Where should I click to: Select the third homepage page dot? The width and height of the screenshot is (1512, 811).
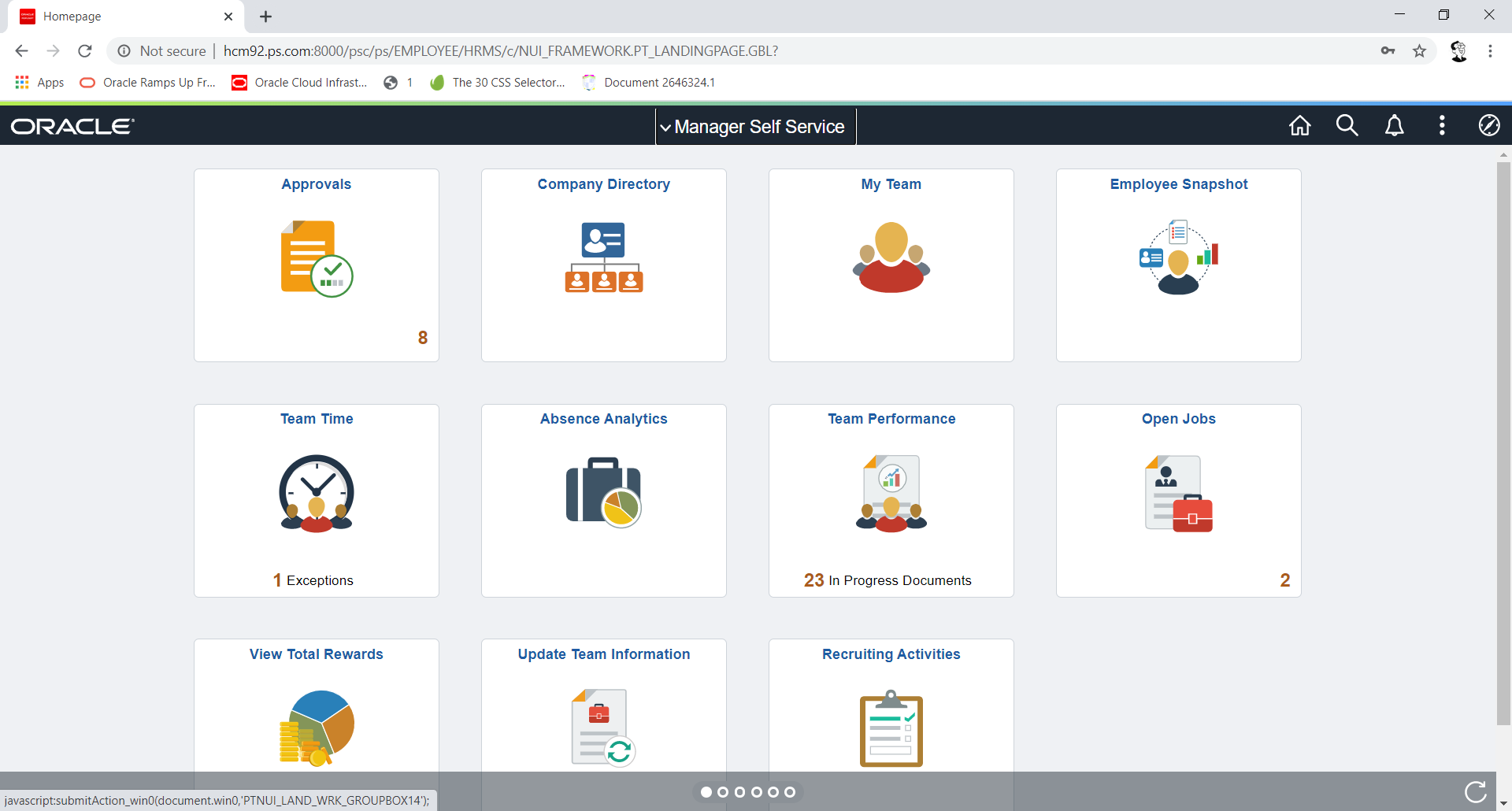(x=739, y=792)
